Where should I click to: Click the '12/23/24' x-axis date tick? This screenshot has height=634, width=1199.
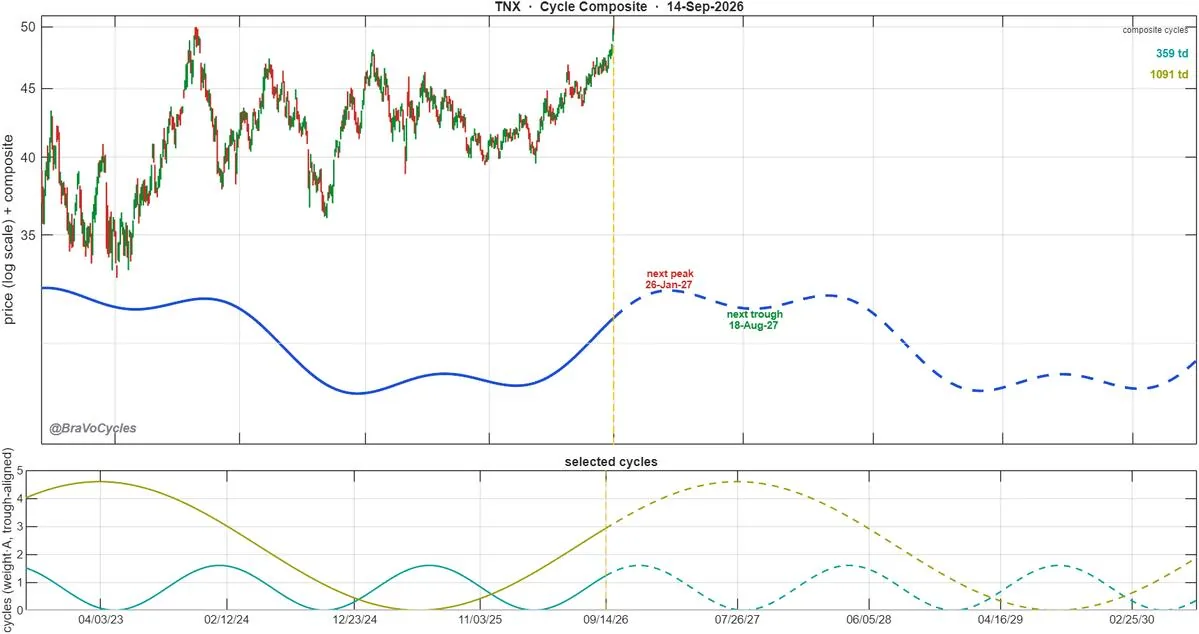coord(354,619)
